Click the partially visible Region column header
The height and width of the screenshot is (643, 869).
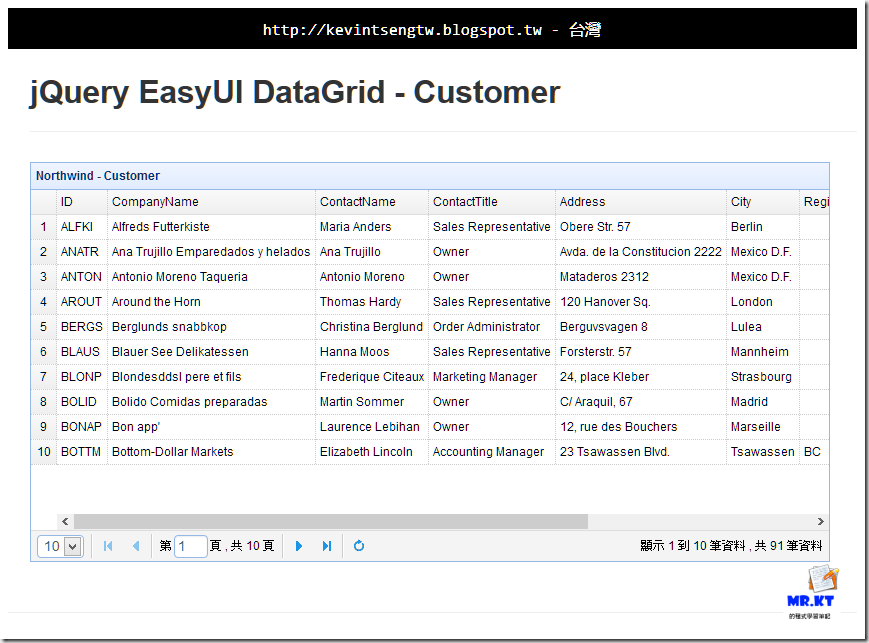click(x=815, y=202)
